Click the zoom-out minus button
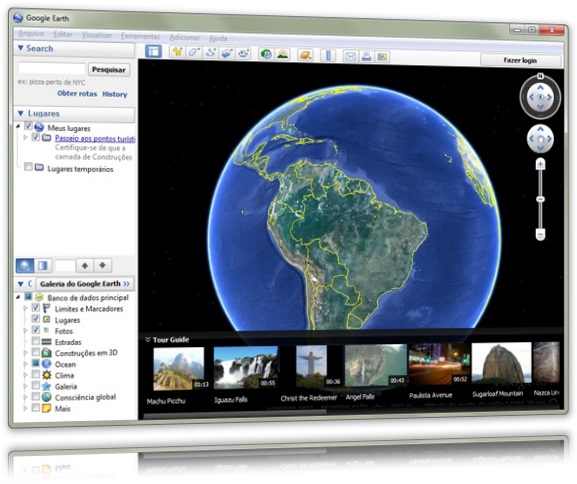 540,234
